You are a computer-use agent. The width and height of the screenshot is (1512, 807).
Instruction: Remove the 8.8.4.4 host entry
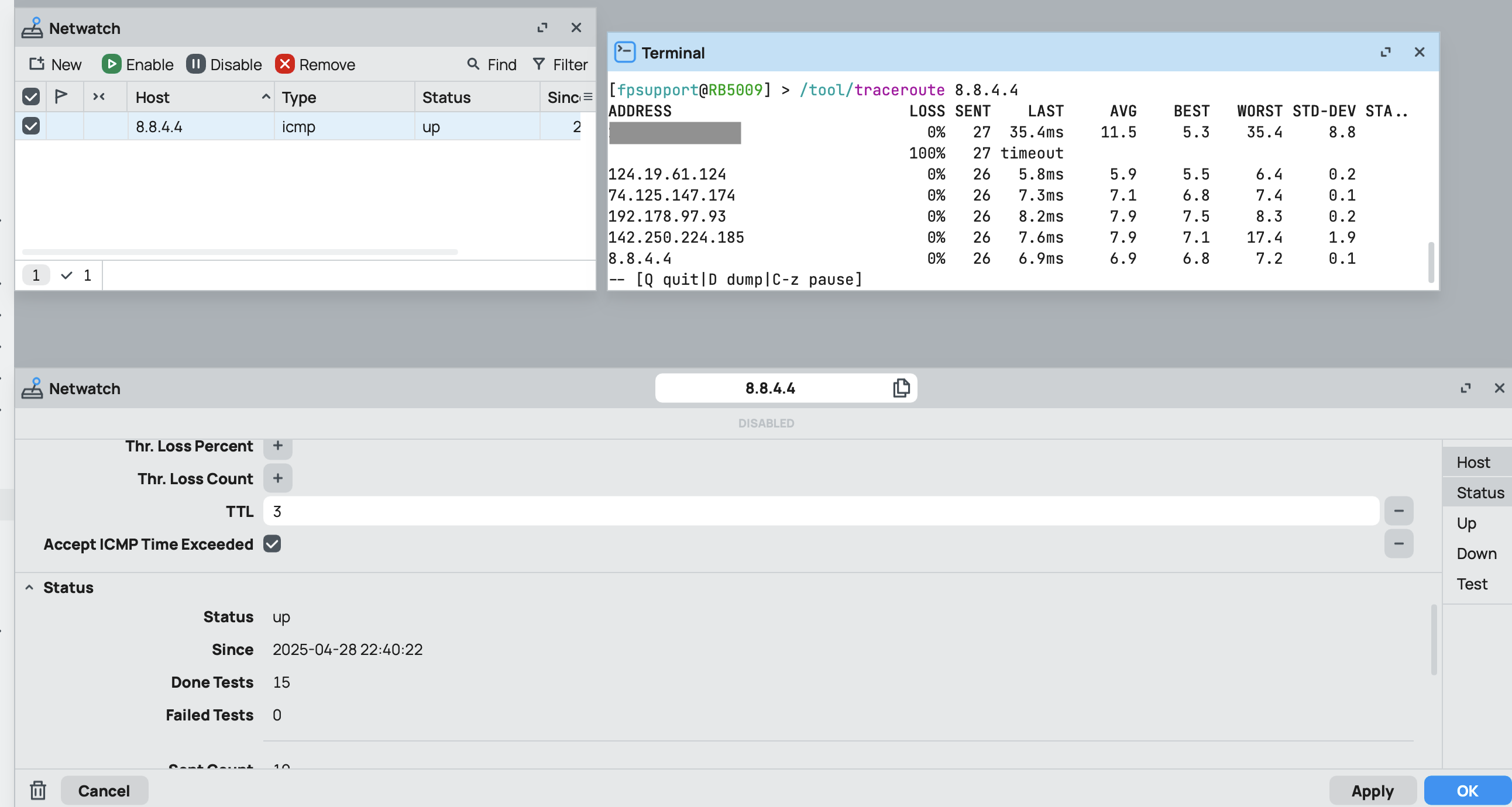tap(316, 64)
